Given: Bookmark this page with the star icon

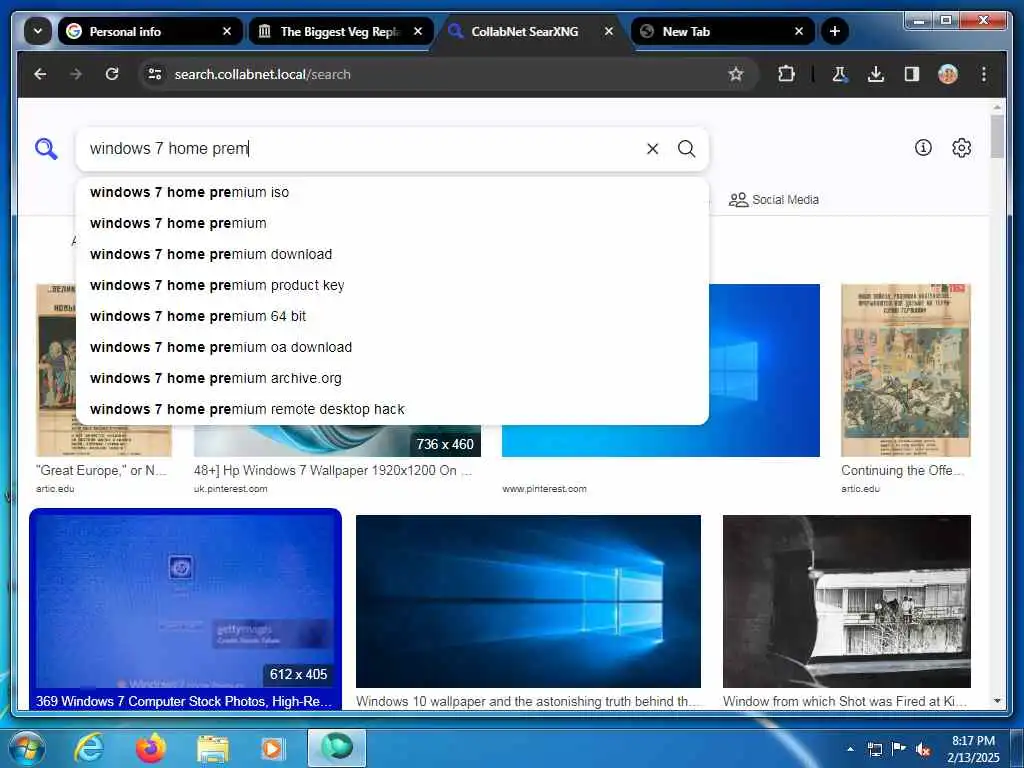Looking at the screenshot, I should click(735, 74).
